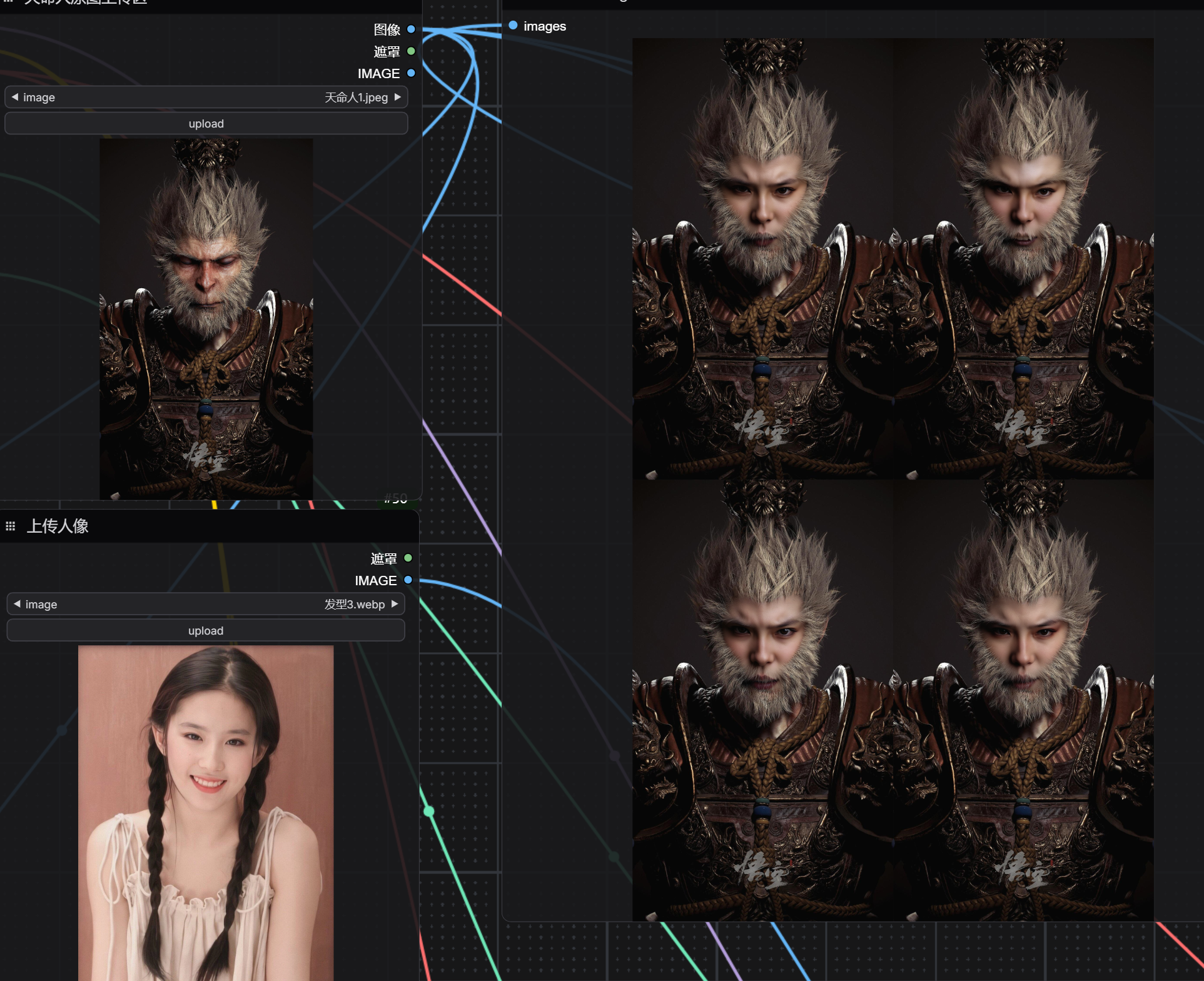Open the top-left generated result image
1204x981 pixels.
click(762, 259)
